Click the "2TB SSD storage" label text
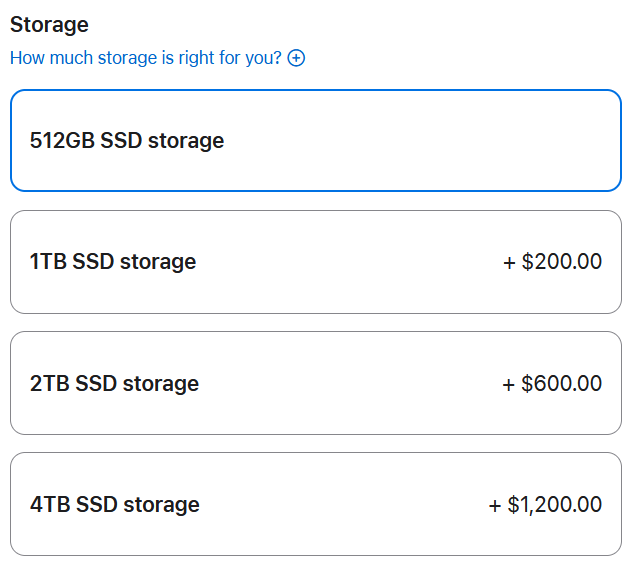The height and width of the screenshot is (579, 641). pyautogui.click(x=114, y=383)
